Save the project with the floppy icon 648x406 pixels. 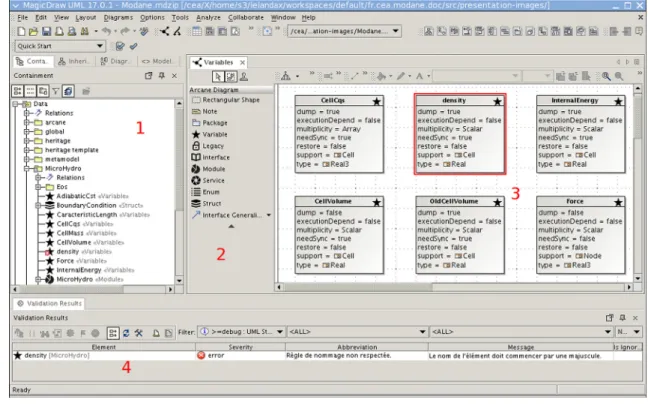[46, 31]
